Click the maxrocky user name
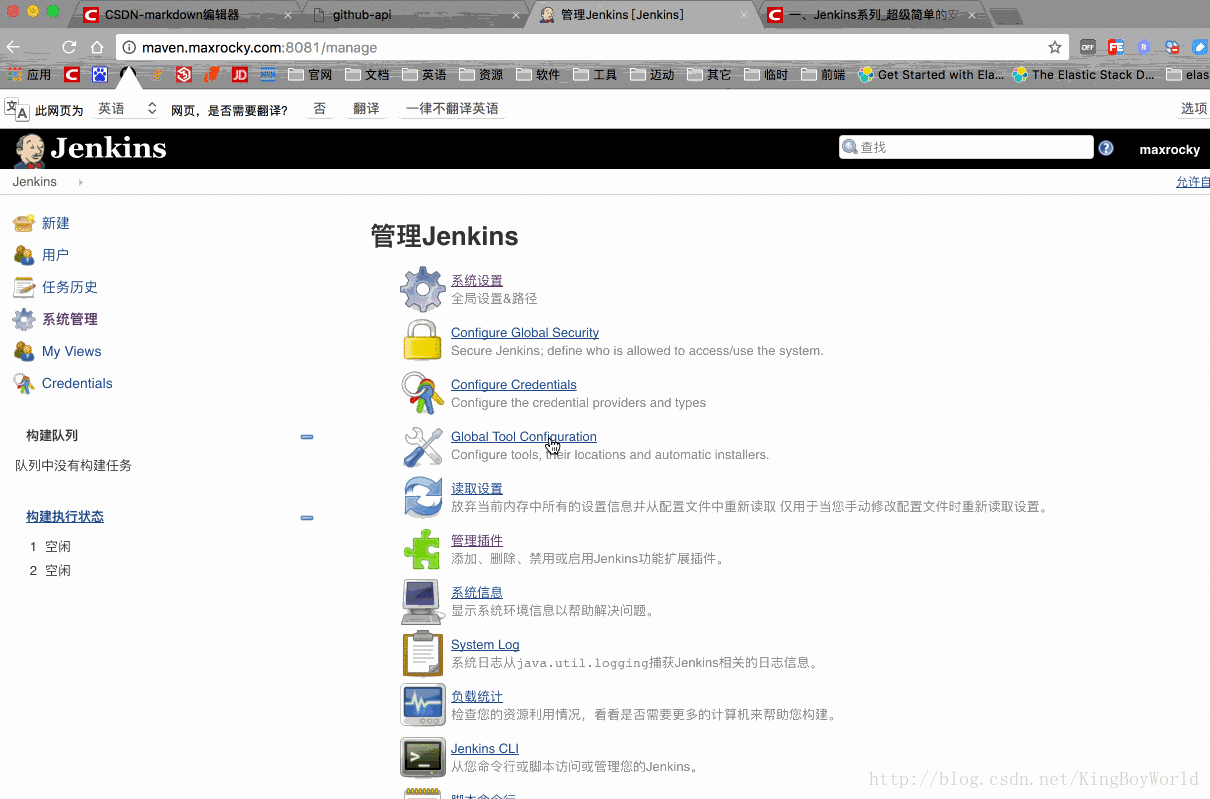The width and height of the screenshot is (1210, 799). tap(1169, 149)
